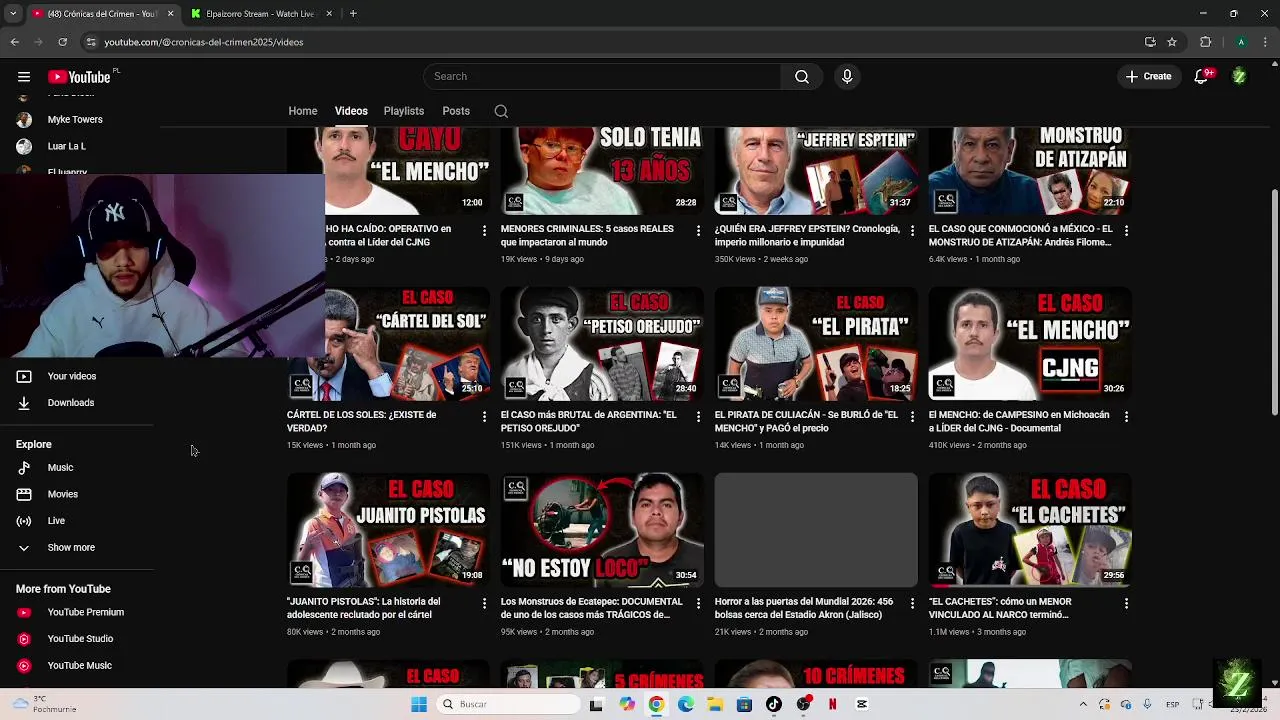Open options for El Pirata de Culiacán video
This screenshot has height=720, width=1280.
point(912,417)
